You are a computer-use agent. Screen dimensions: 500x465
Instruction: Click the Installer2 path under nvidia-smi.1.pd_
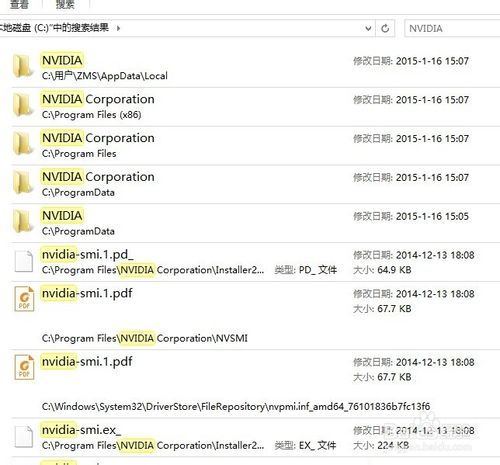click(153, 270)
